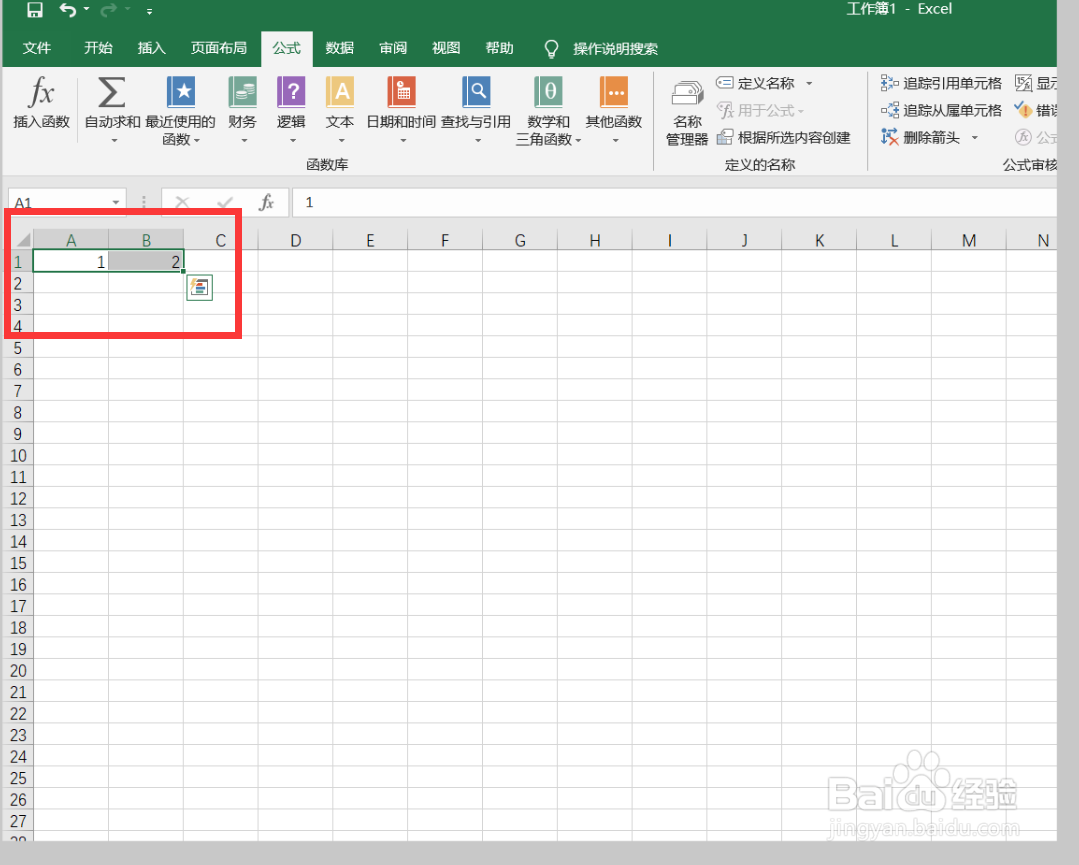
Task: Click the Save icon on Quick Access Toolbar
Action: pyautogui.click(x=34, y=9)
